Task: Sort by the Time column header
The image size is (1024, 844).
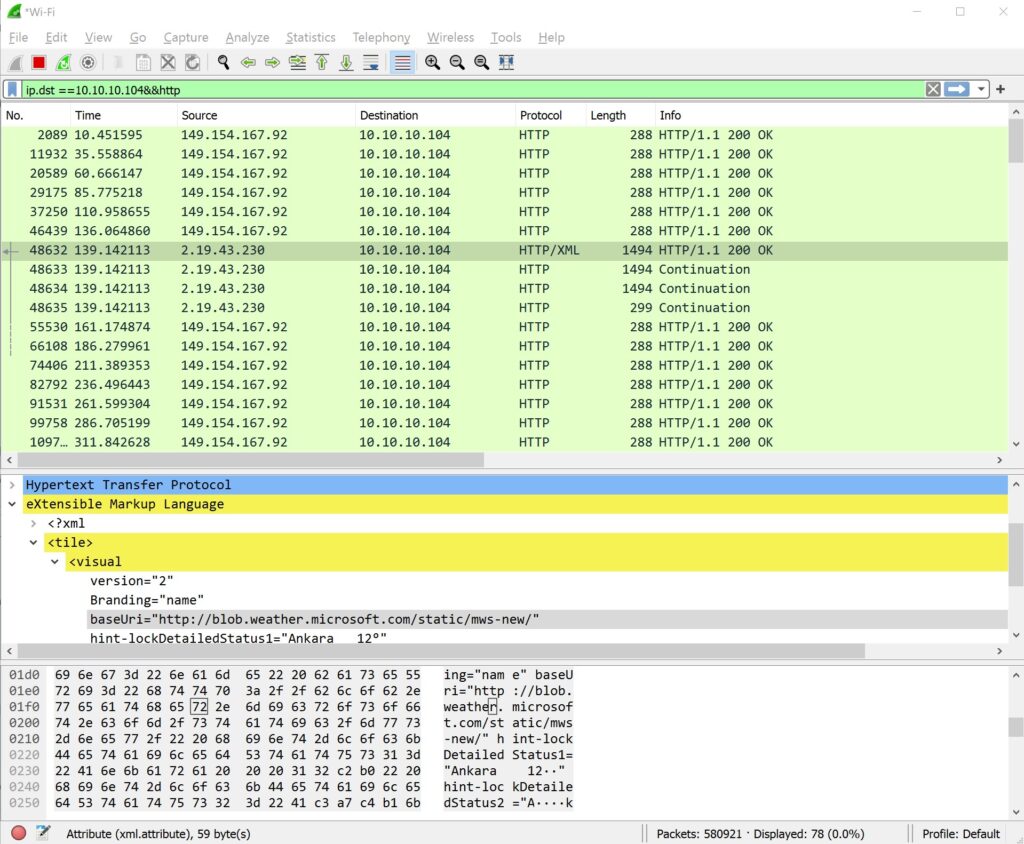Action: coord(123,116)
